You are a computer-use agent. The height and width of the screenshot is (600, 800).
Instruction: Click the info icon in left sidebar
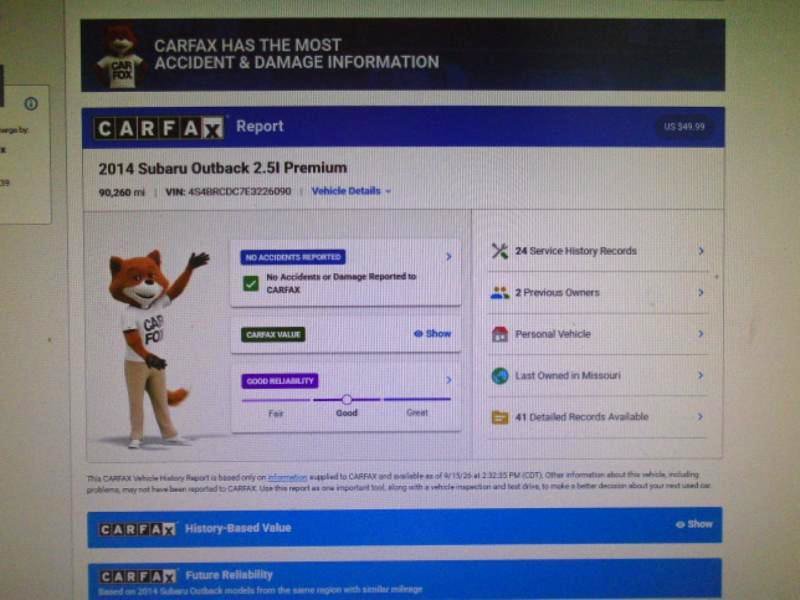tap(31, 104)
